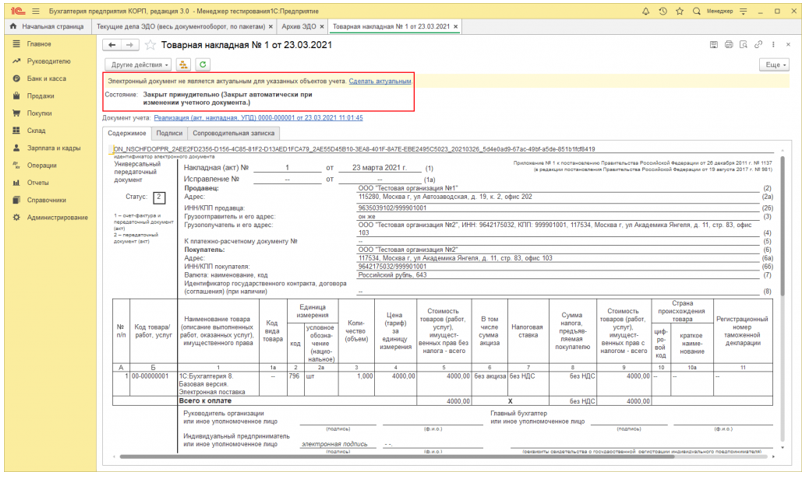Open the Содержимое tab
The height and width of the screenshot is (477, 808).
127,133
